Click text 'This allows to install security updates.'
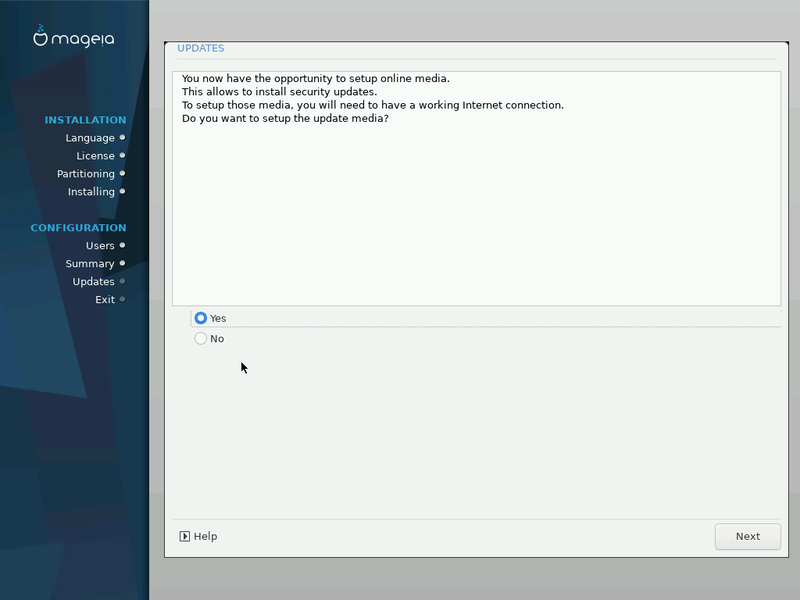The height and width of the screenshot is (600, 800). (280, 92)
